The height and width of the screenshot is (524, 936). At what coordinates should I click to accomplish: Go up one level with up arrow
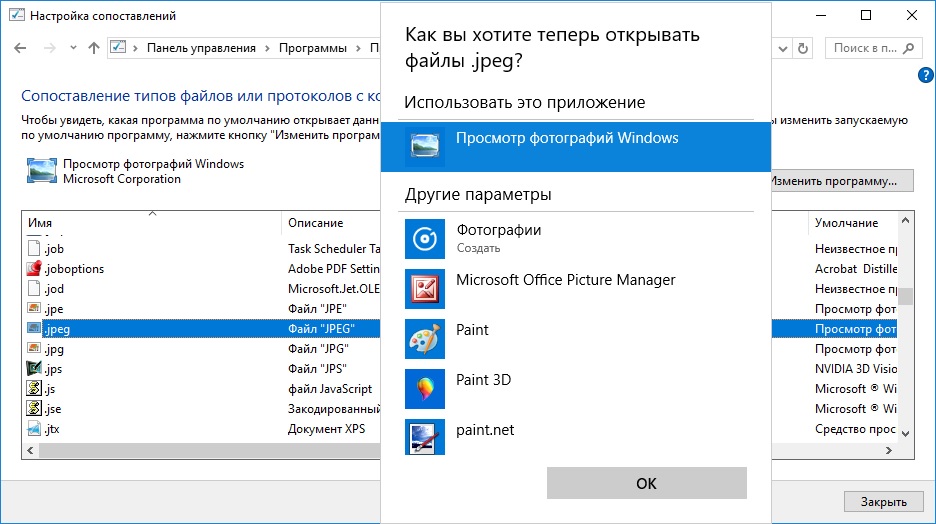click(94, 48)
